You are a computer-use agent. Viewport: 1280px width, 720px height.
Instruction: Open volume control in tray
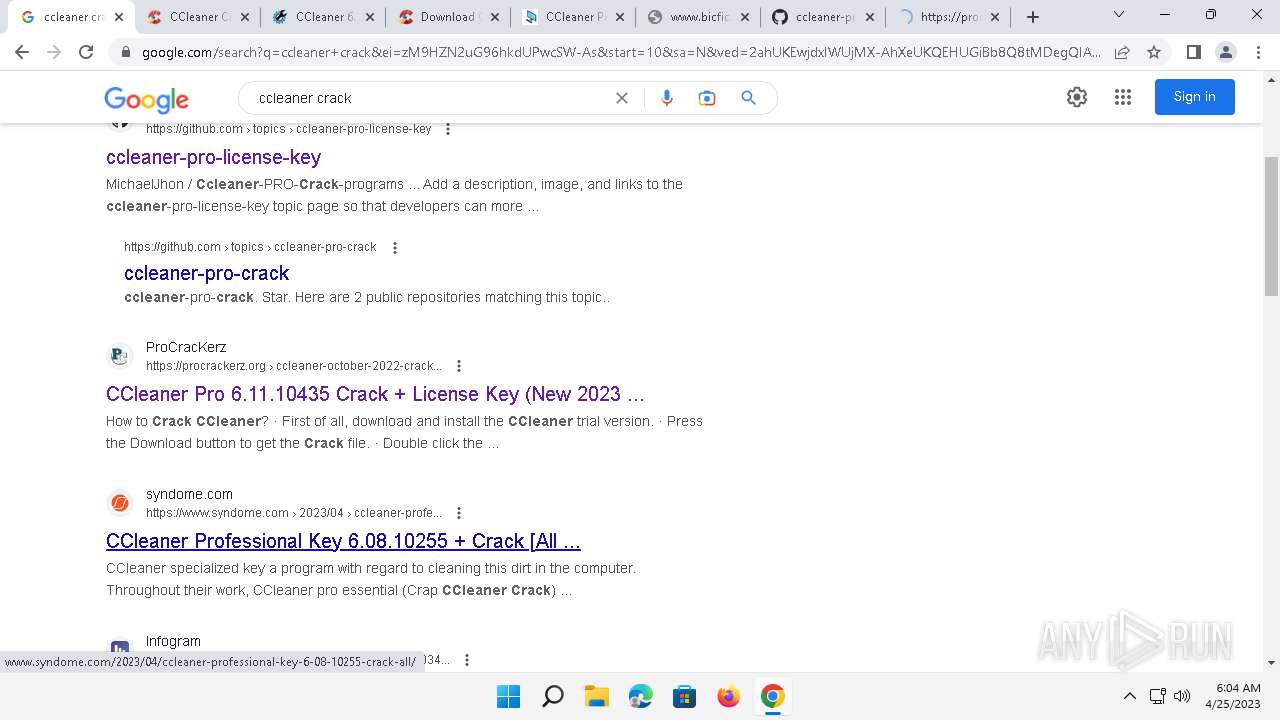pyautogui.click(x=1182, y=696)
